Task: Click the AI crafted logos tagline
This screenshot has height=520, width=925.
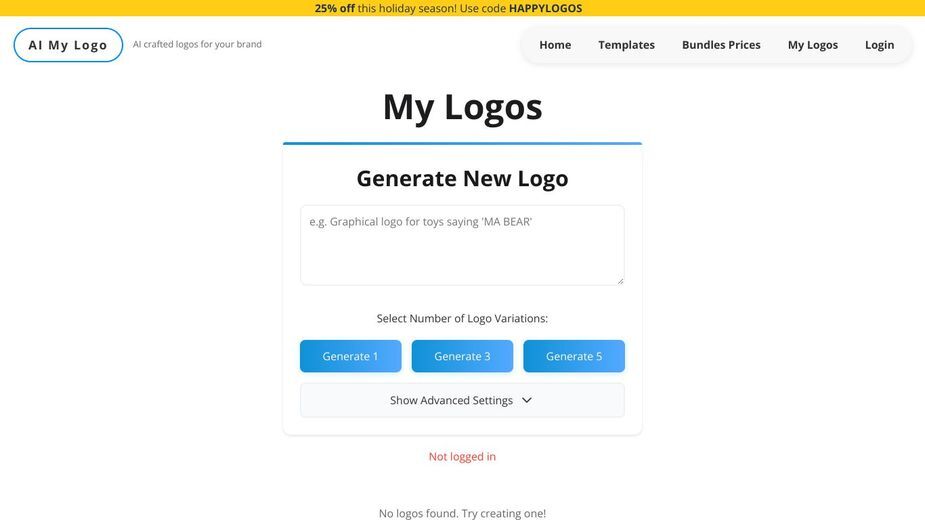Action: pos(197,44)
